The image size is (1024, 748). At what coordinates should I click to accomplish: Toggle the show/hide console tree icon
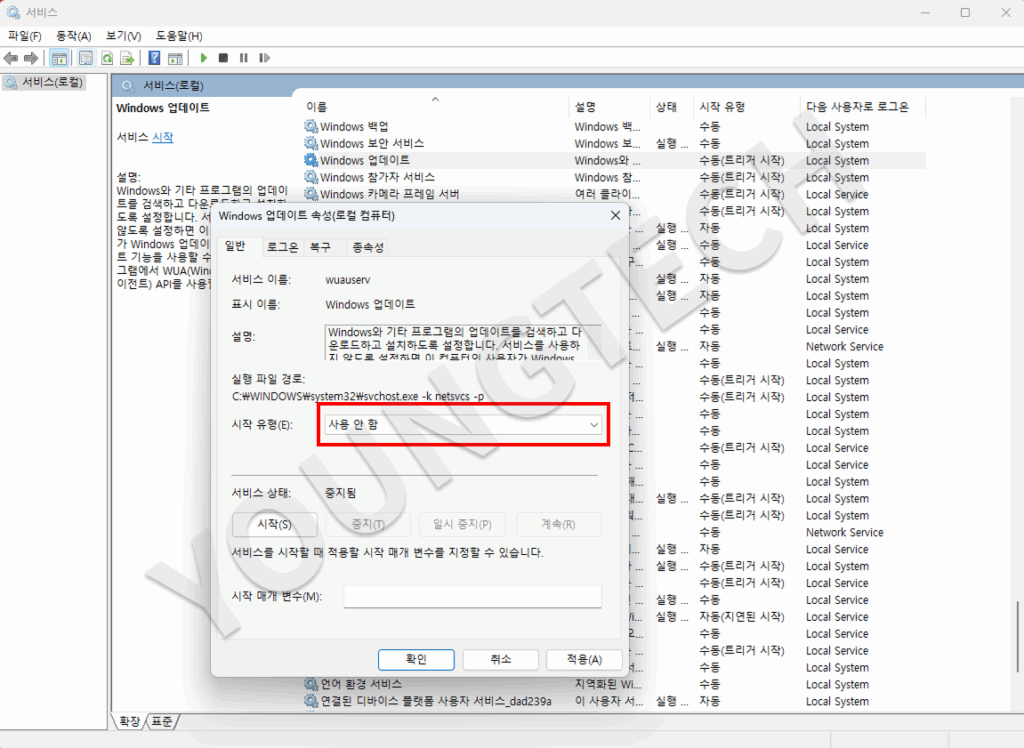(59, 58)
